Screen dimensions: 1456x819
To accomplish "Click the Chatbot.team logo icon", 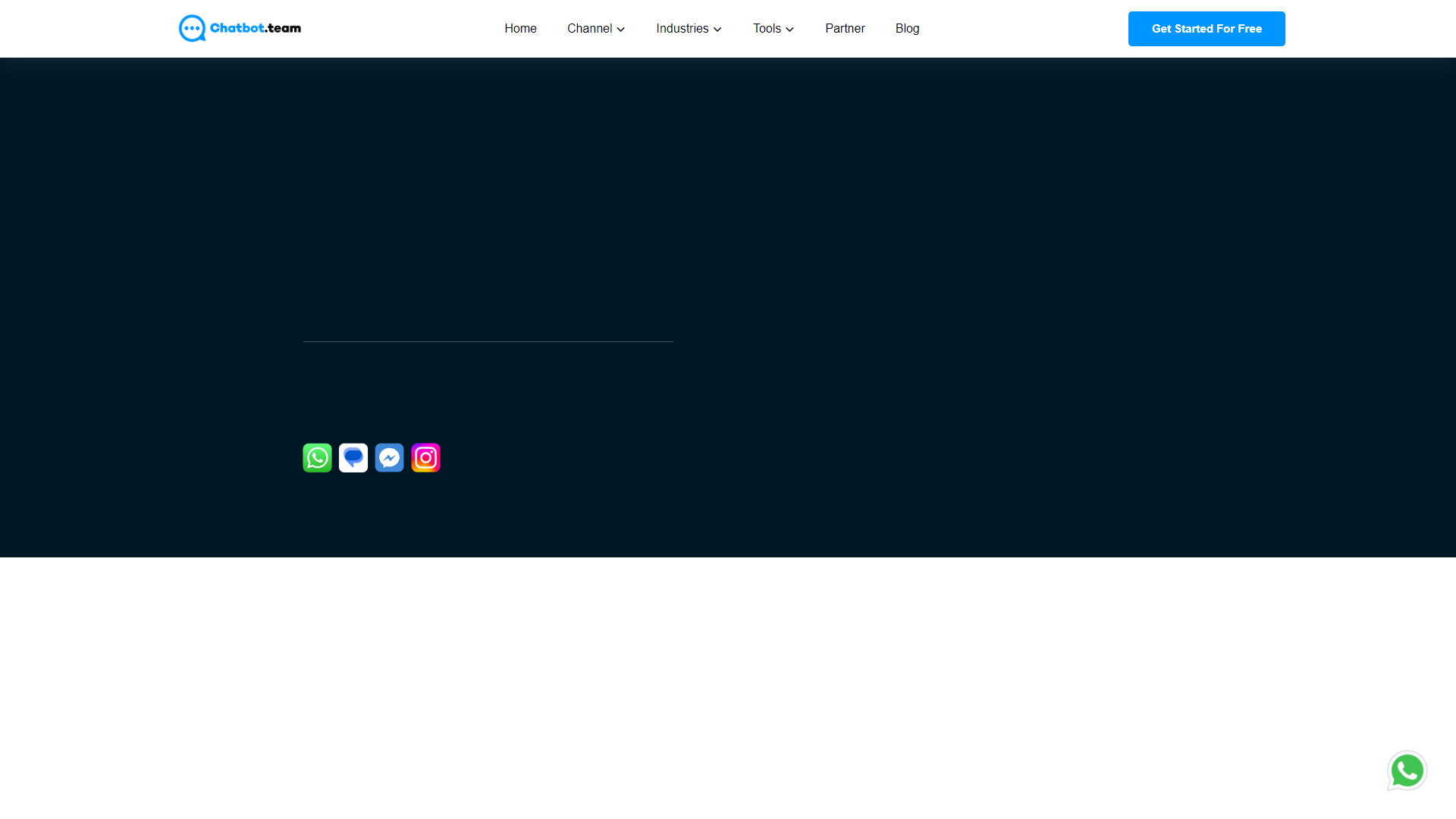I will [x=191, y=28].
